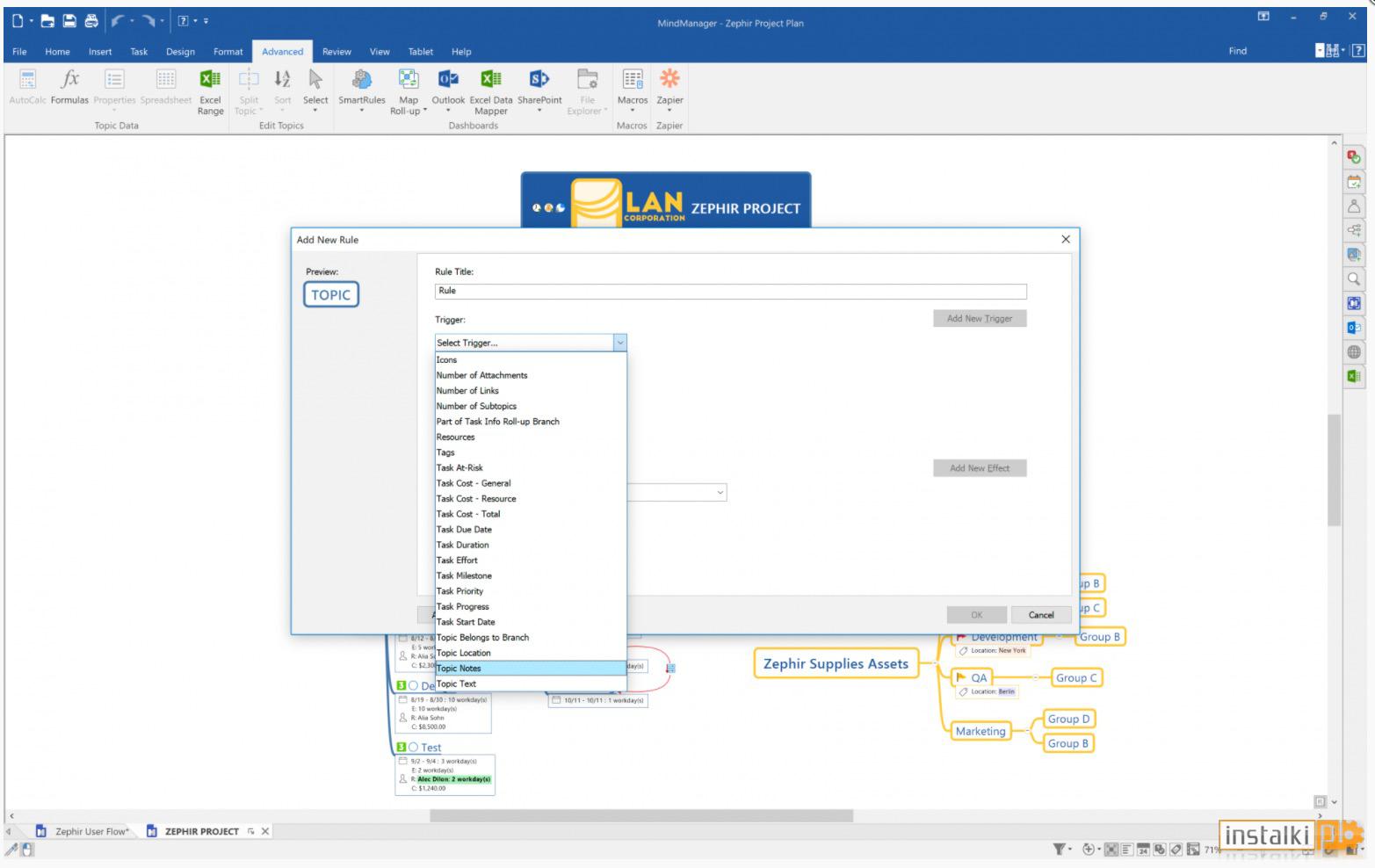The width and height of the screenshot is (1375, 868).
Task: Click the Print icon in quick access toolbar
Action: (90, 21)
